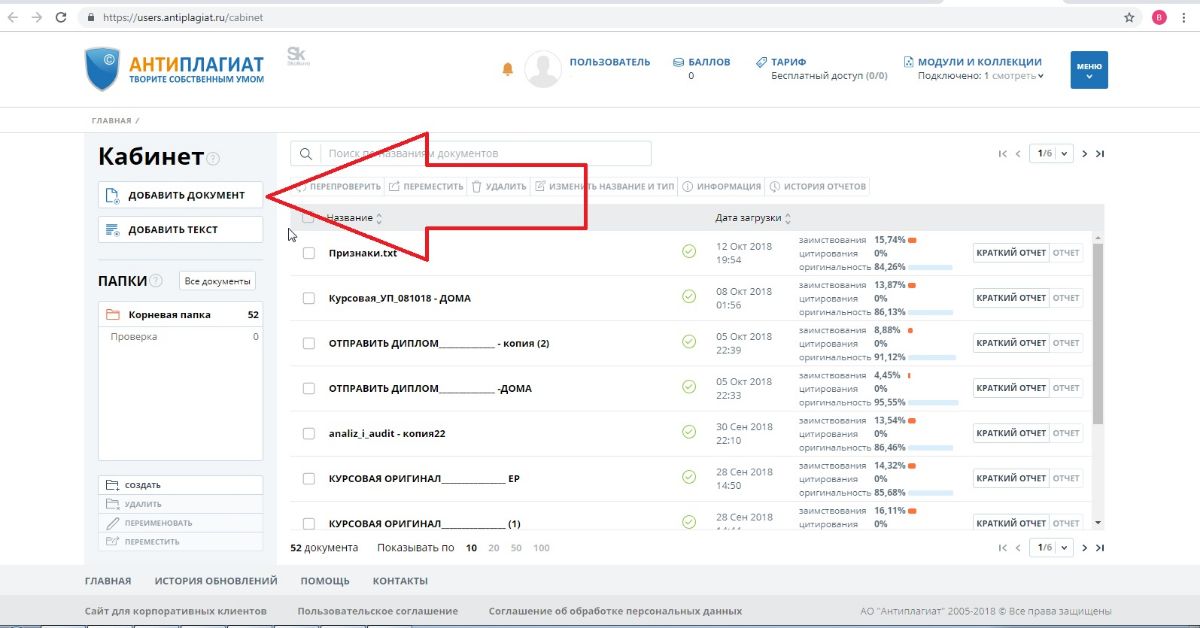The image size is (1200, 628).
Task: Open the МЕНЮ dropdown button
Action: click(1089, 70)
